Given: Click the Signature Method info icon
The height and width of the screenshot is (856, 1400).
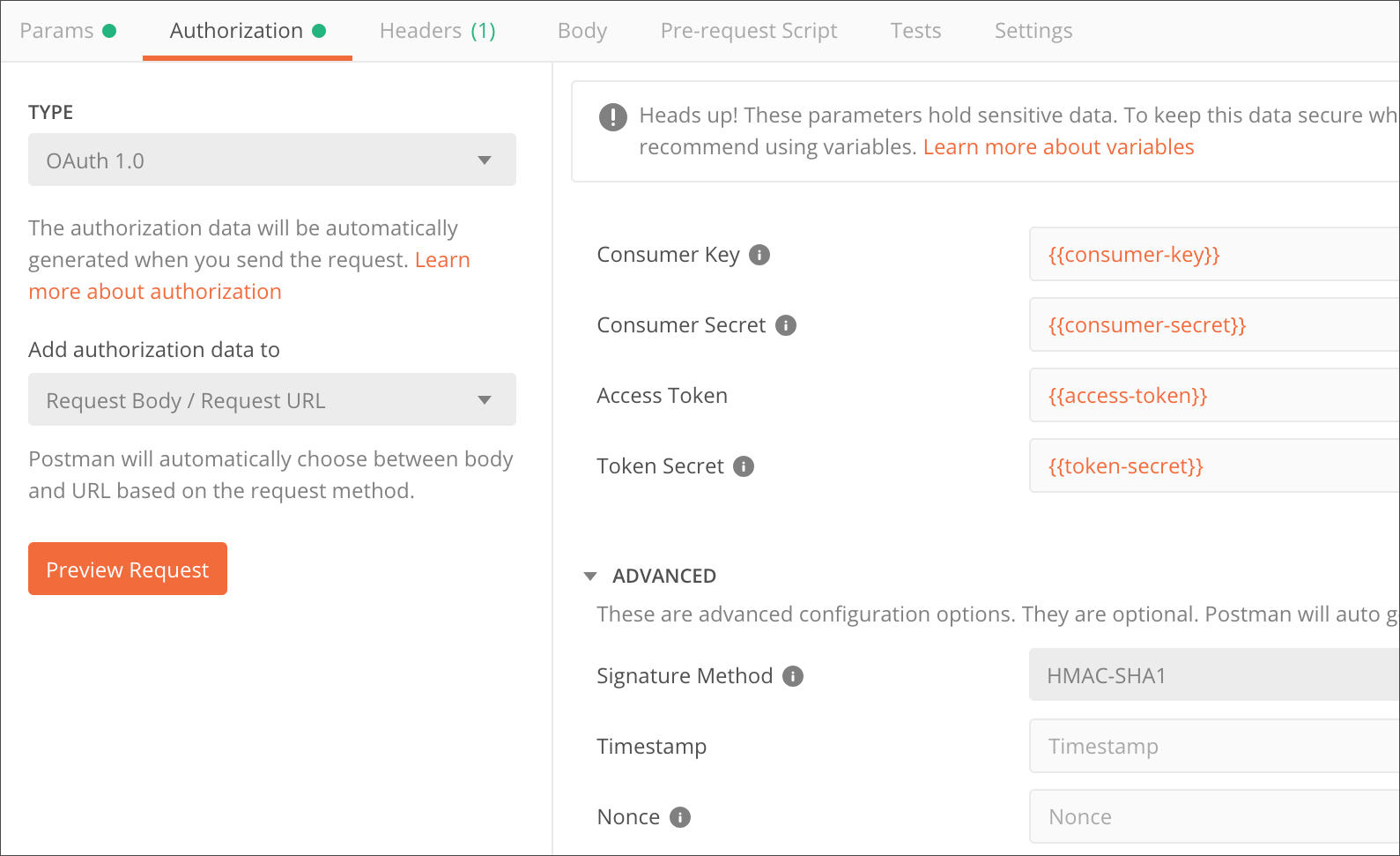Looking at the screenshot, I should click(x=793, y=676).
